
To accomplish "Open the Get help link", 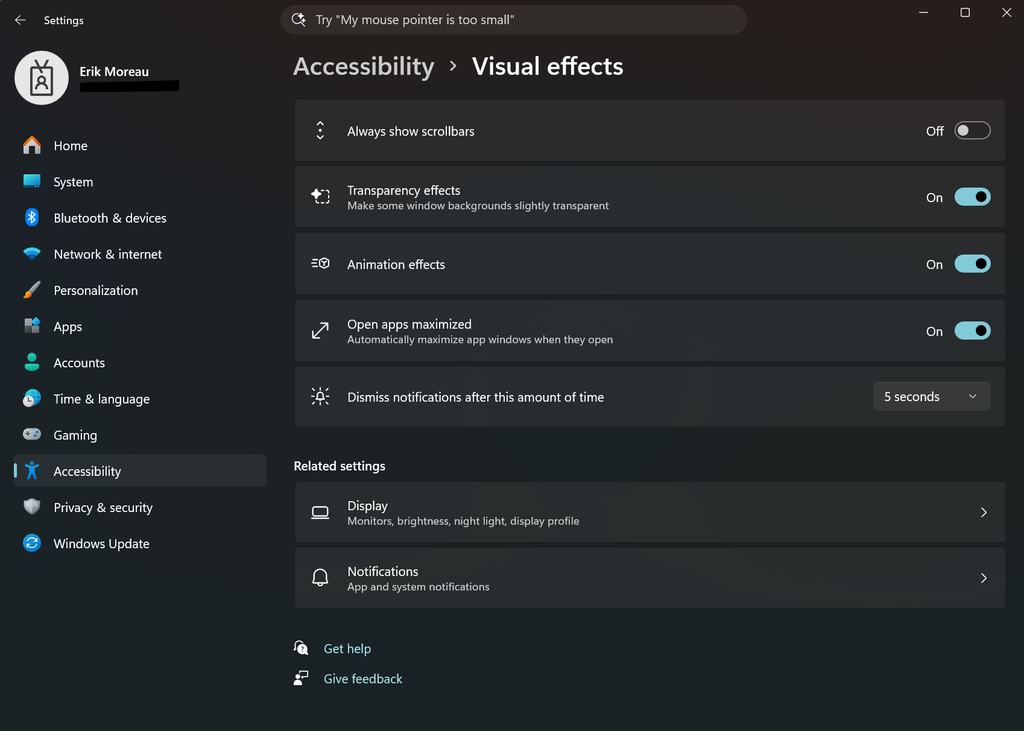I will coord(347,649).
